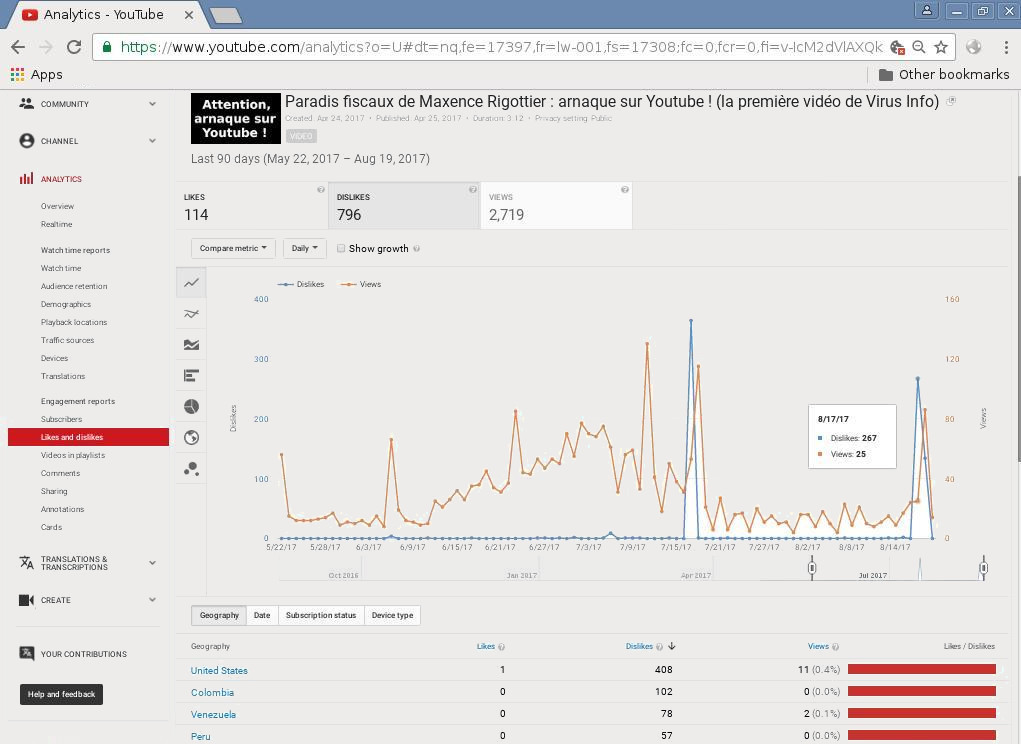Click the Your Contributions icon
Image resolution: width=1021 pixels, height=744 pixels.
point(27,654)
